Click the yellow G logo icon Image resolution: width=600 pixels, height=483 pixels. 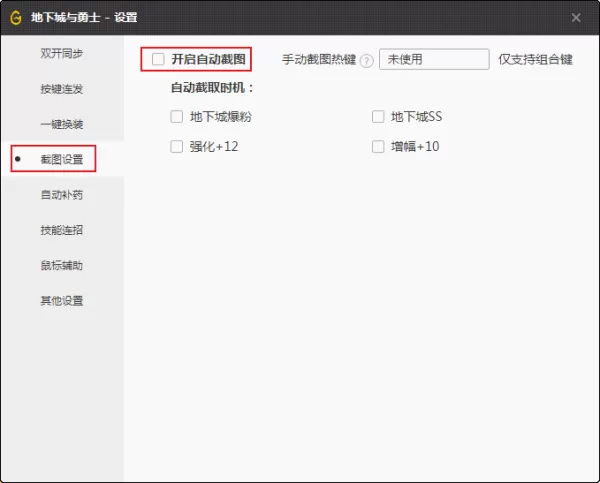pyautogui.click(x=16, y=18)
